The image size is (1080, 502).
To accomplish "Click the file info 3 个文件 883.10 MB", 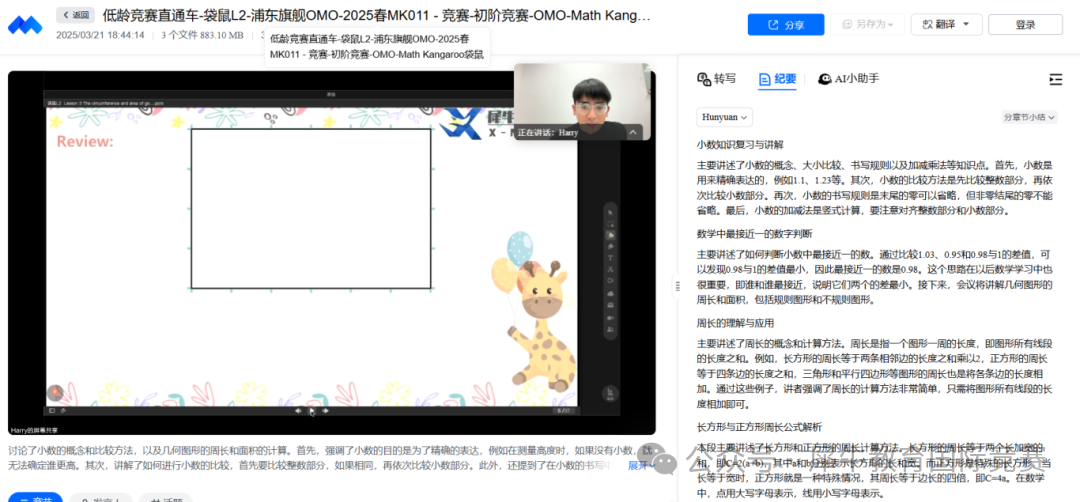I will point(202,35).
